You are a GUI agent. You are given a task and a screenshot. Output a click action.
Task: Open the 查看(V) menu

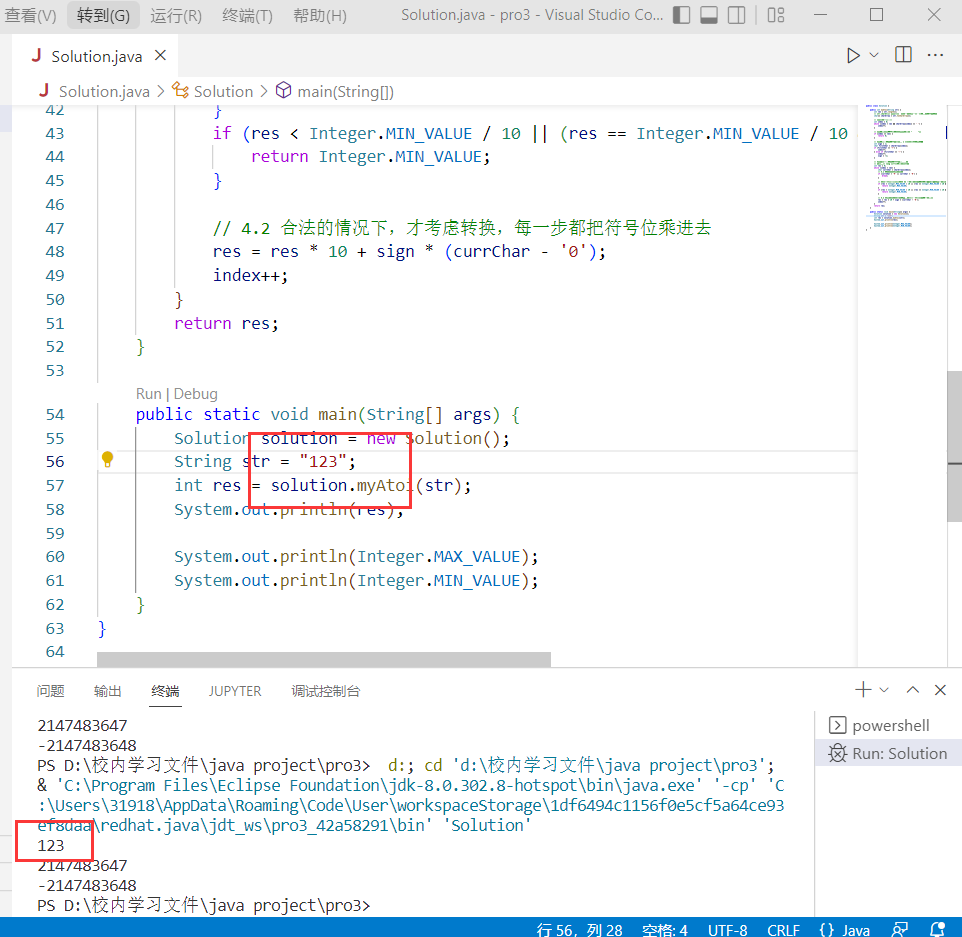pos(30,15)
